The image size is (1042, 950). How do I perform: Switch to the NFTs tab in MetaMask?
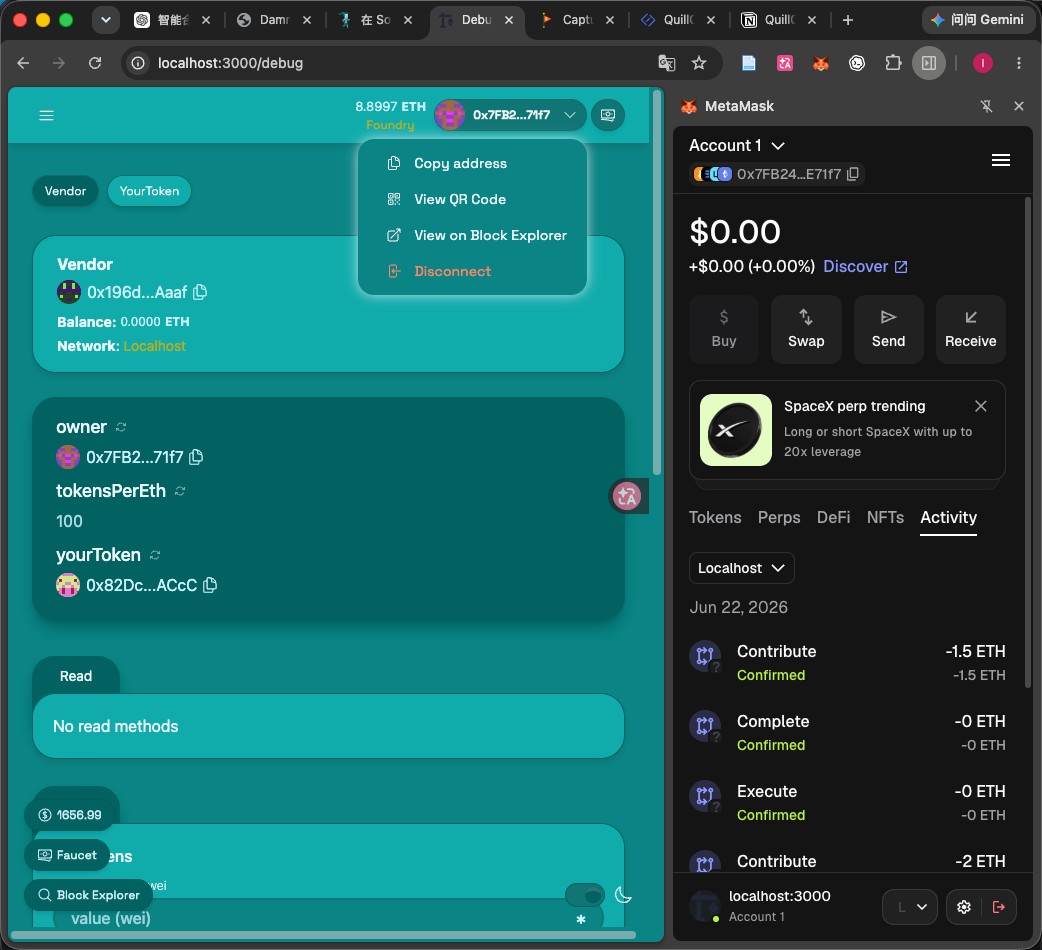[x=885, y=518]
